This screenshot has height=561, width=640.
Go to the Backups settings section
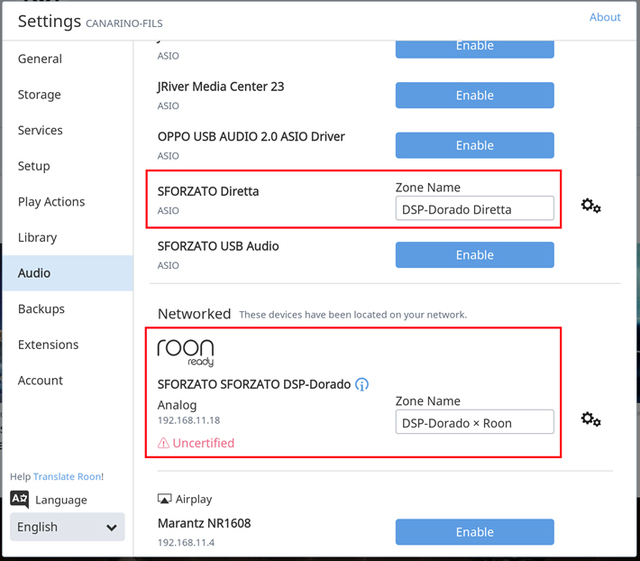pos(41,309)
